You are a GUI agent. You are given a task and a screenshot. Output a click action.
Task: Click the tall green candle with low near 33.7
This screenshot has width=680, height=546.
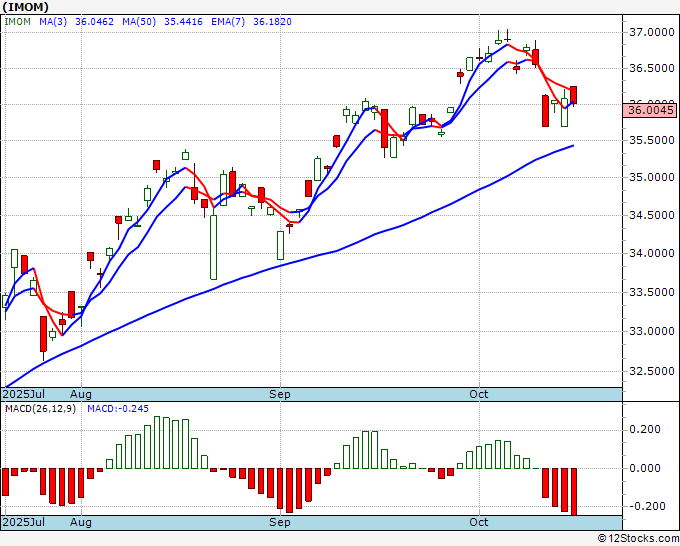point(213,247)
